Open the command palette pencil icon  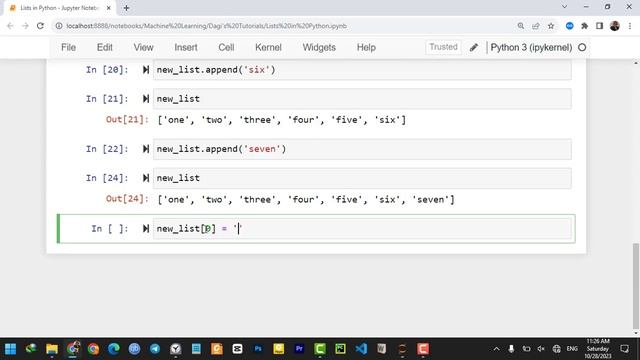(473, 47)
